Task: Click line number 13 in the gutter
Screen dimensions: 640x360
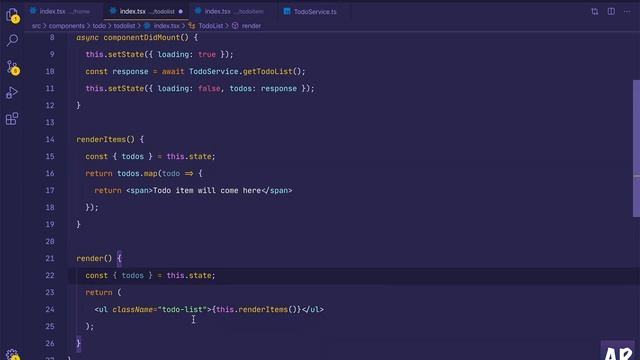Action: (x=50, y=122)
